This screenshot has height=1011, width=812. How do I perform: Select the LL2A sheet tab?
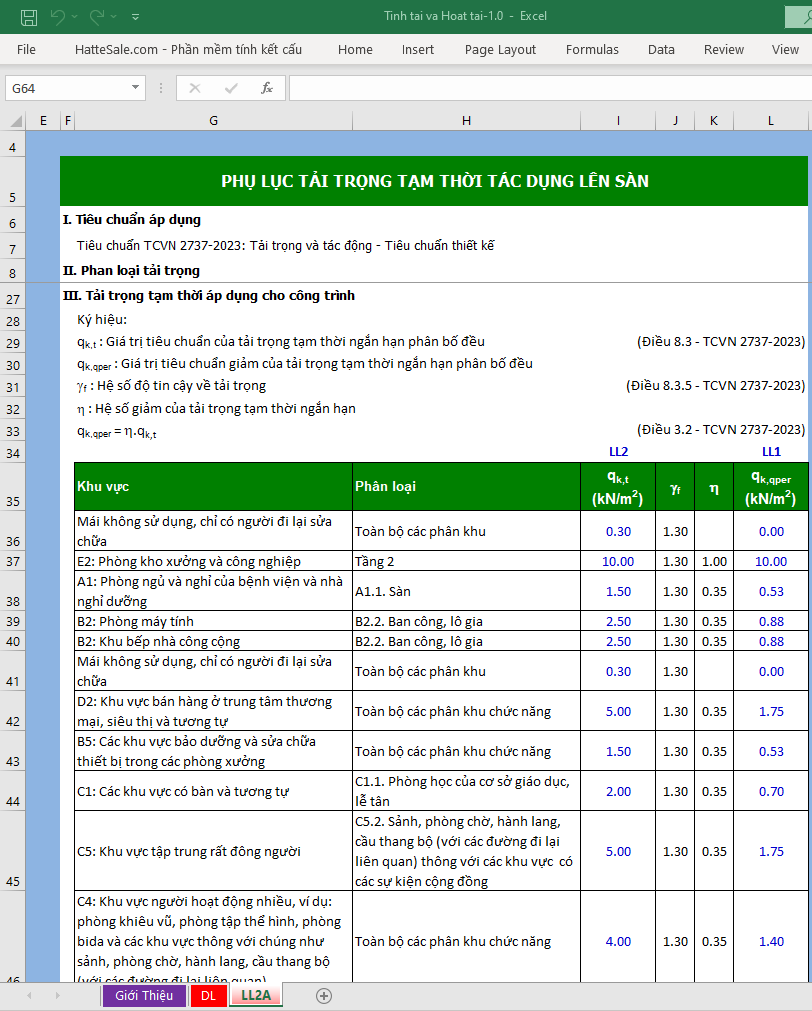[256, 996]
